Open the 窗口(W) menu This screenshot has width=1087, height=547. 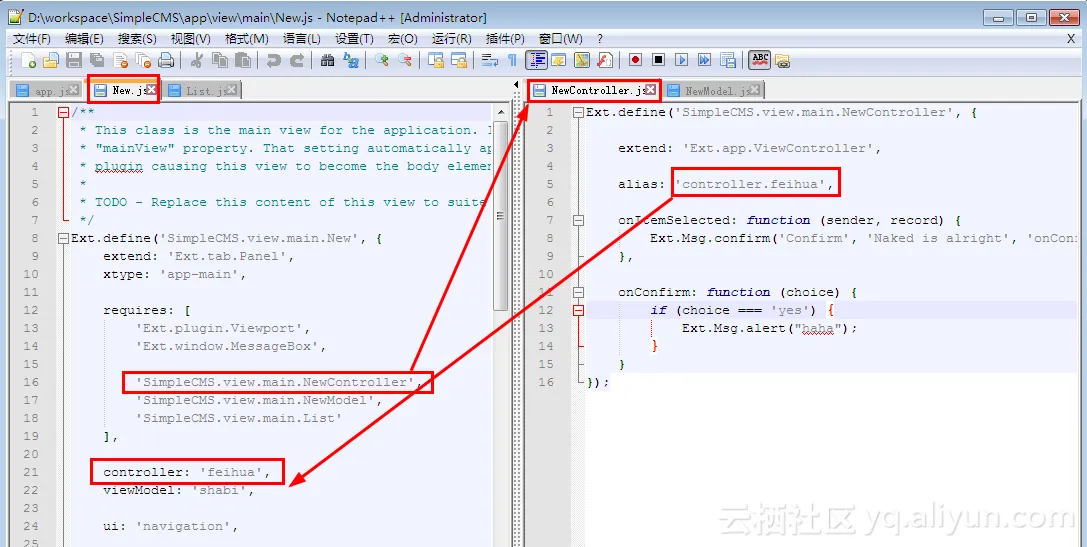click(560, 39)
